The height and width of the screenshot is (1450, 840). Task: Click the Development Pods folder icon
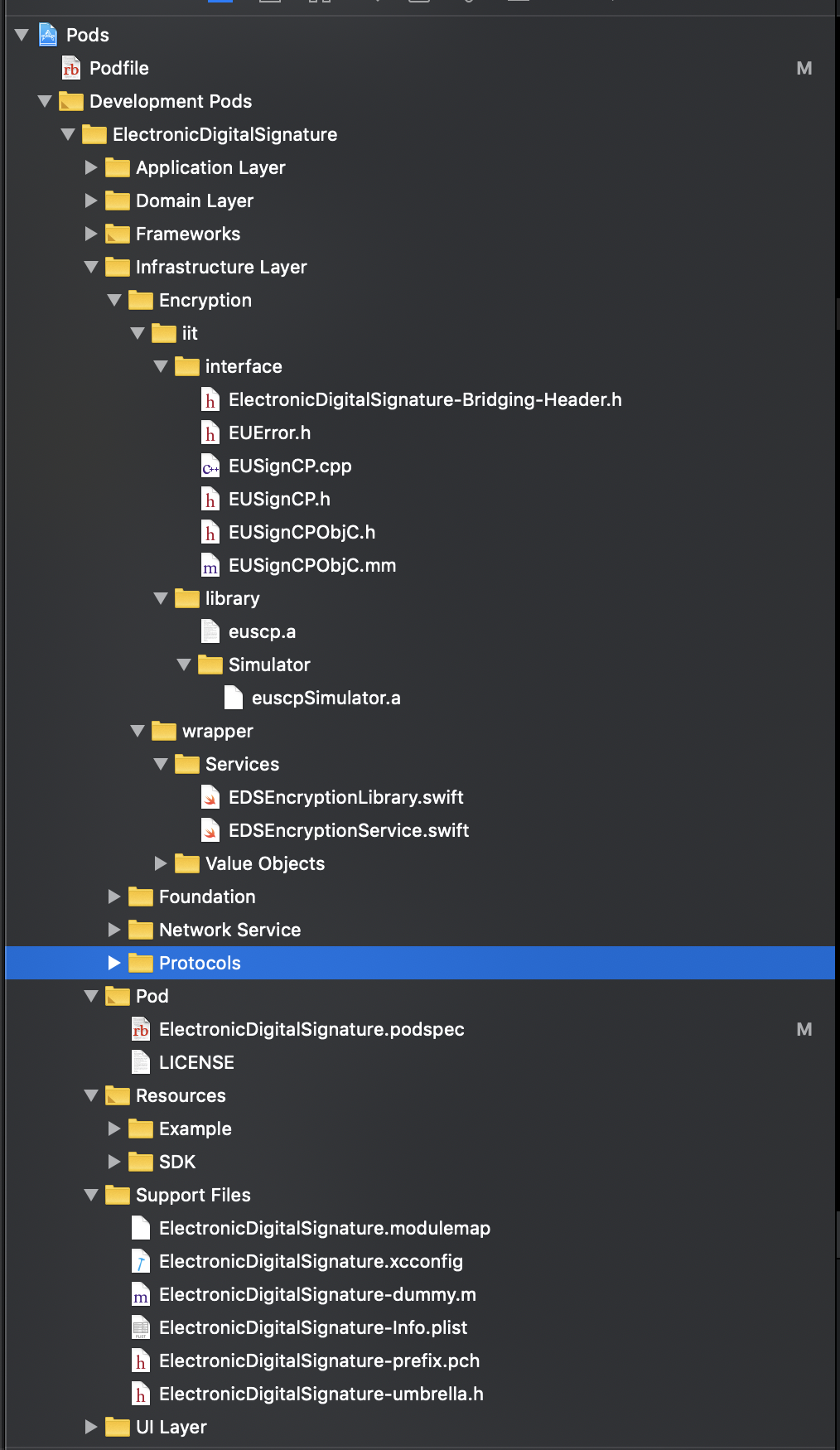pyautogui.click(x=71, y=101)
